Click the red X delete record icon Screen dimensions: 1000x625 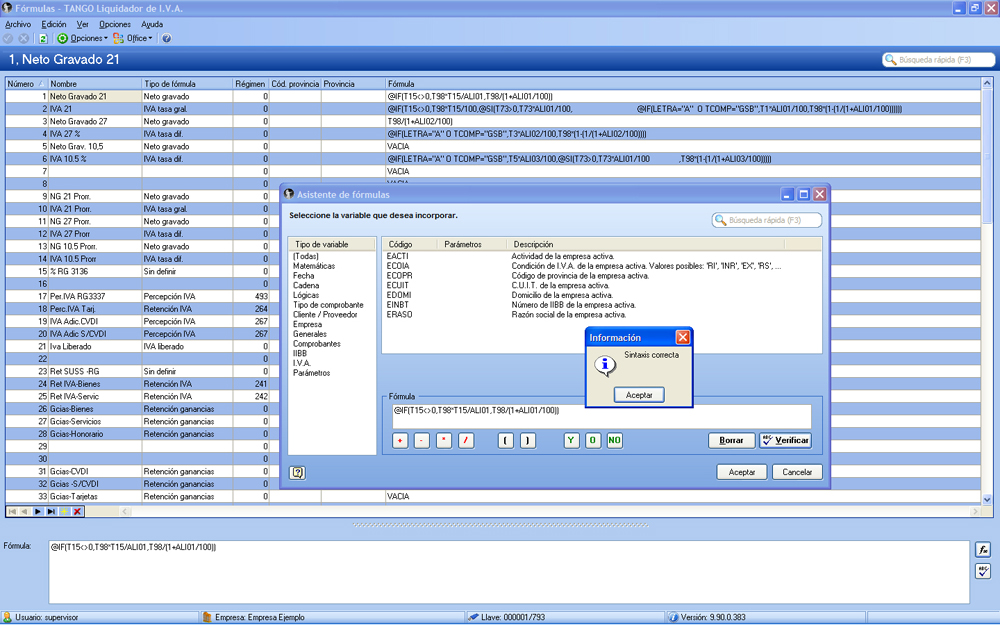[78, 511]
